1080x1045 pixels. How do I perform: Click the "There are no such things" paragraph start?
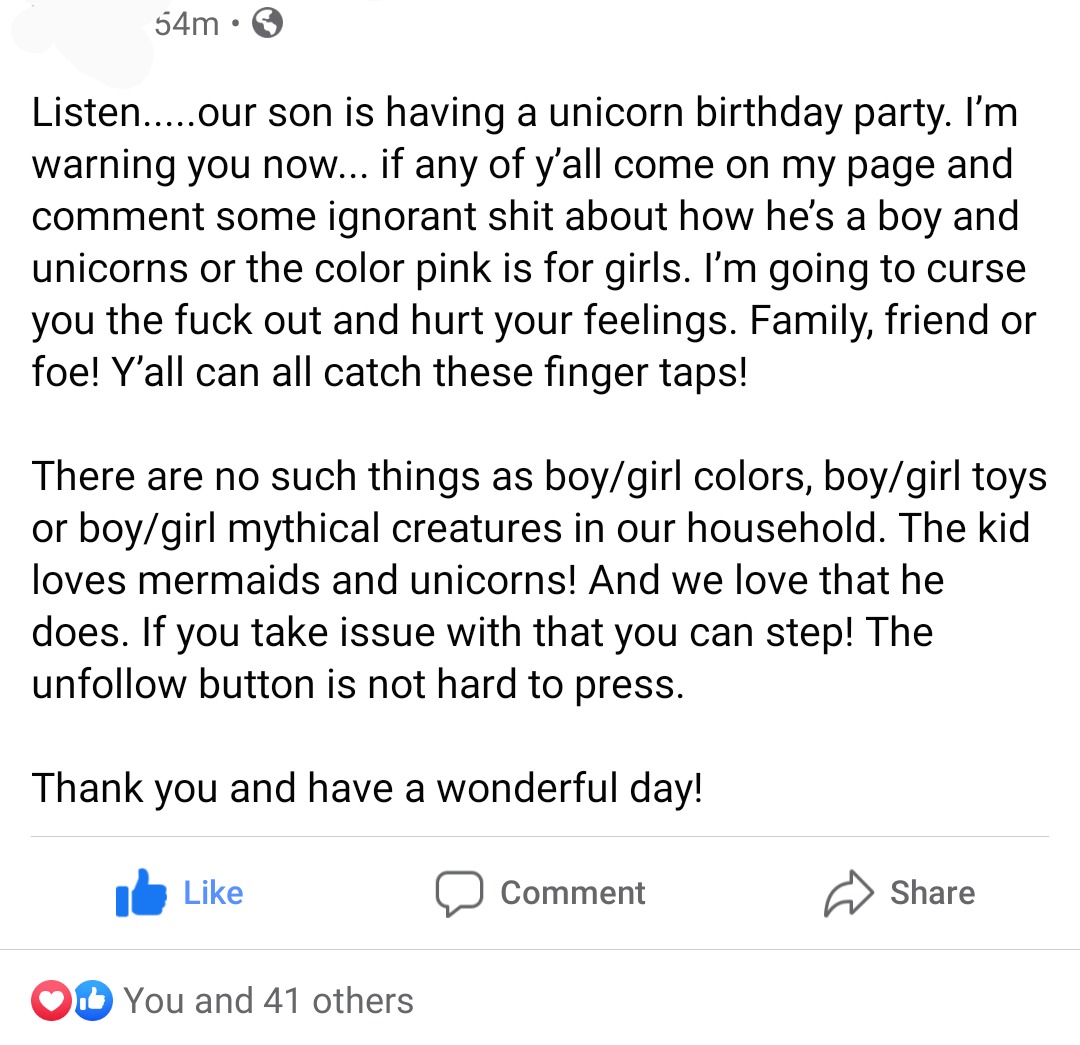[x=256, y=477]
